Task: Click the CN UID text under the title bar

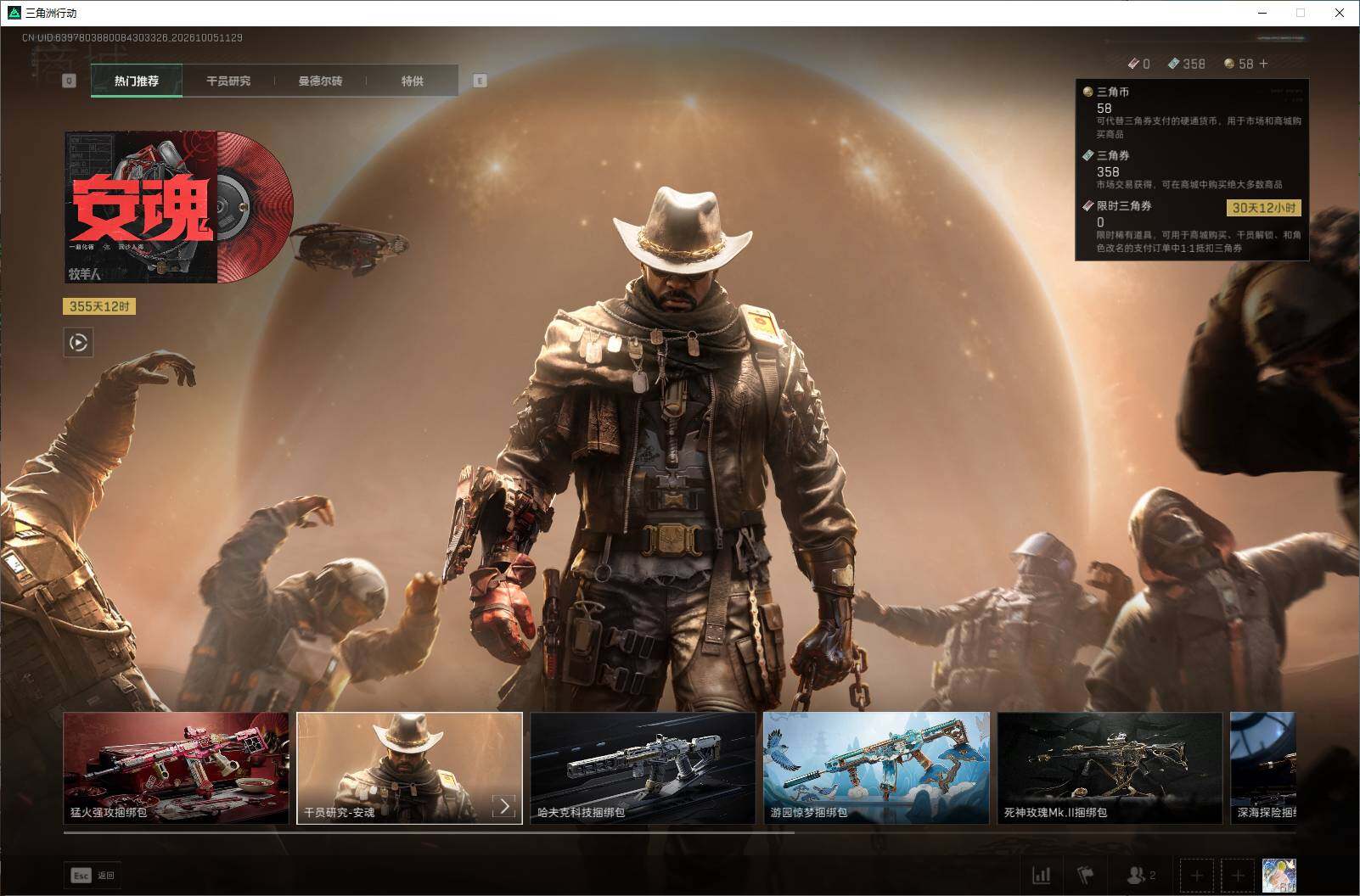Action: [132, 37]
